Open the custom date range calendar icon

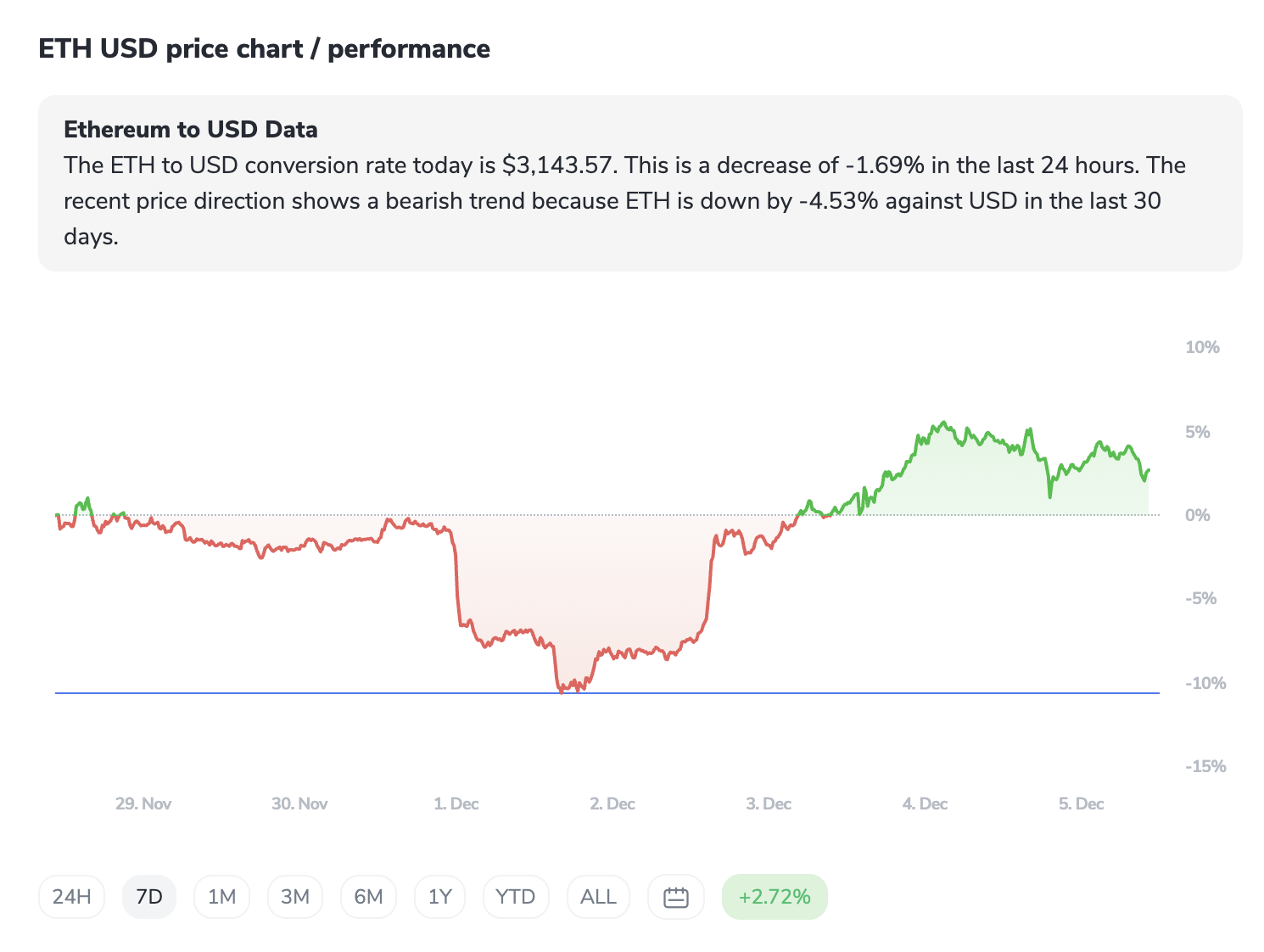(675, 897)
